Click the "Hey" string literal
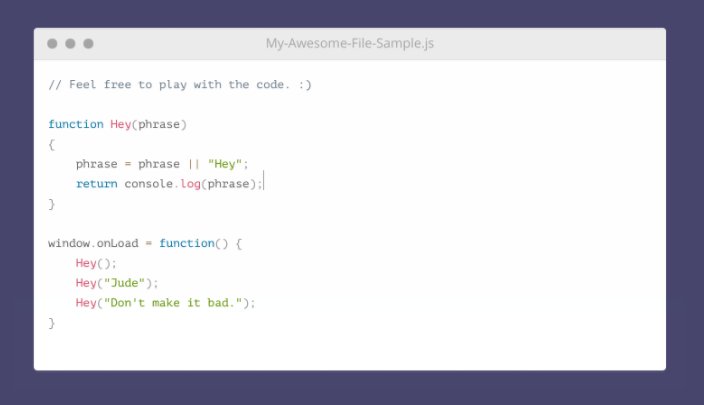This screenshot has width=704, height=405. [x=225, y=164]
